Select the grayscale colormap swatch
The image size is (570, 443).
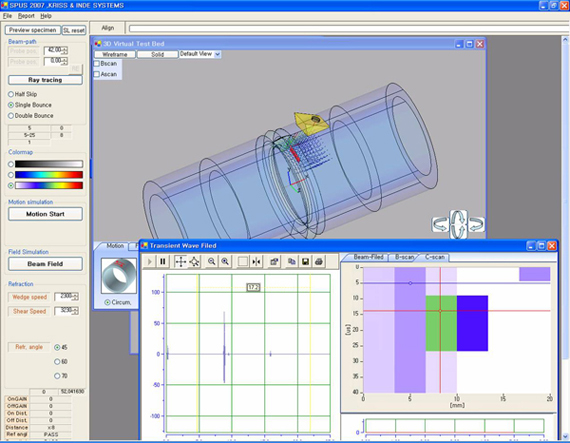[49, 164]
